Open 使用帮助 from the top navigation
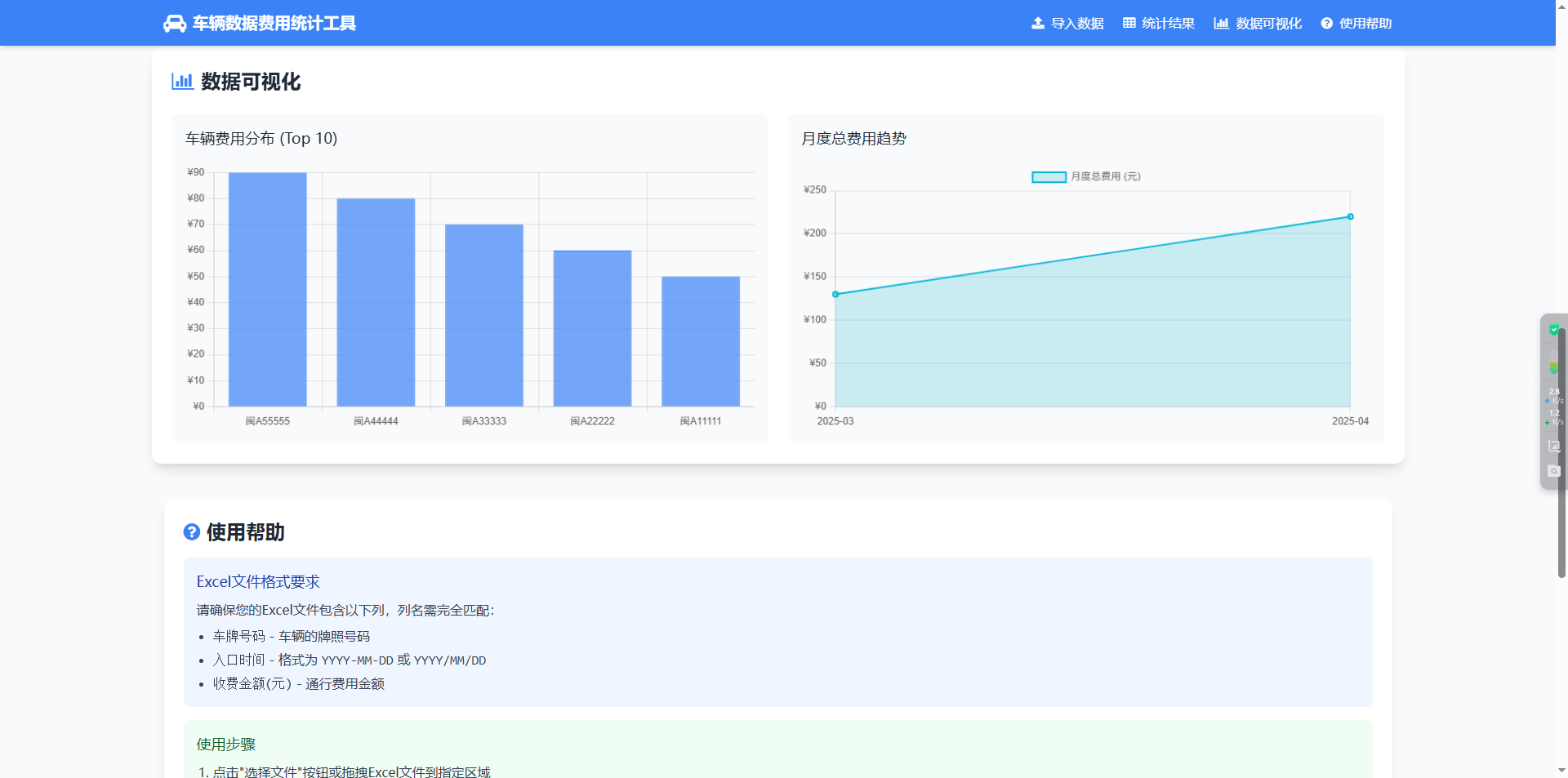 (x=1356, y=24)
